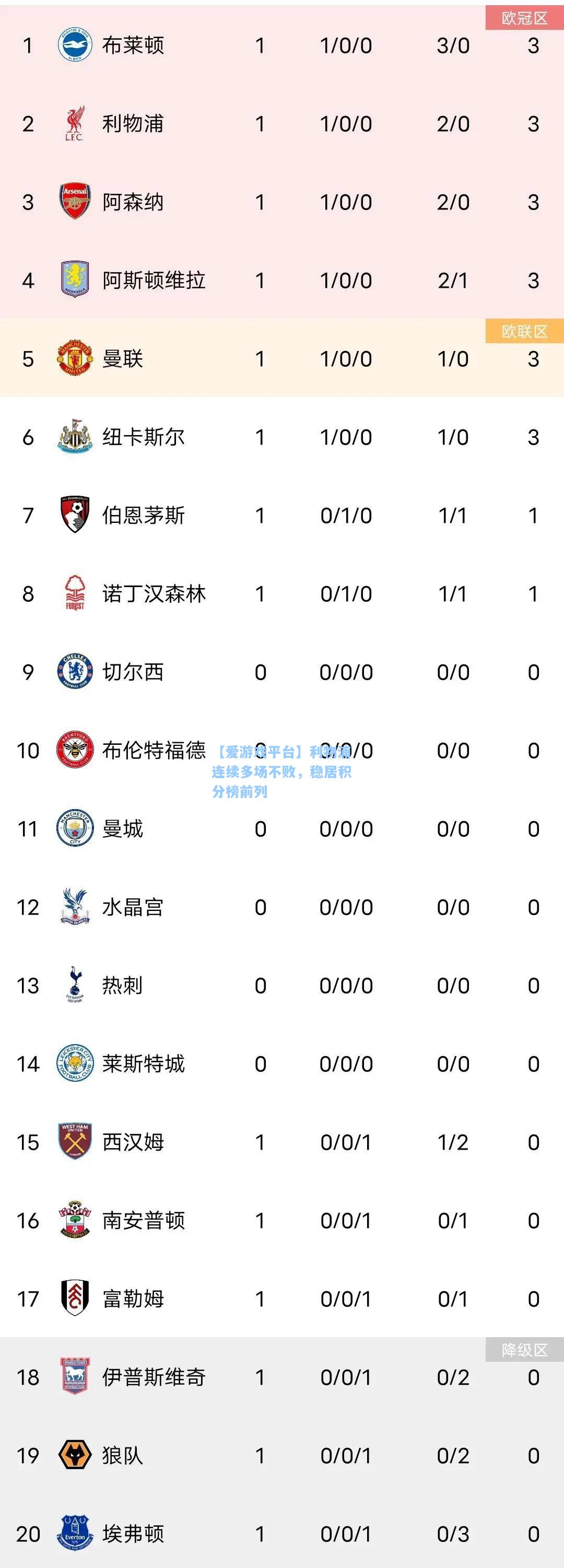Click the Tottenham cockerel logo
Image resolution: width=564 pixels, height=1568 pixels.
click(x=75, y=985)
